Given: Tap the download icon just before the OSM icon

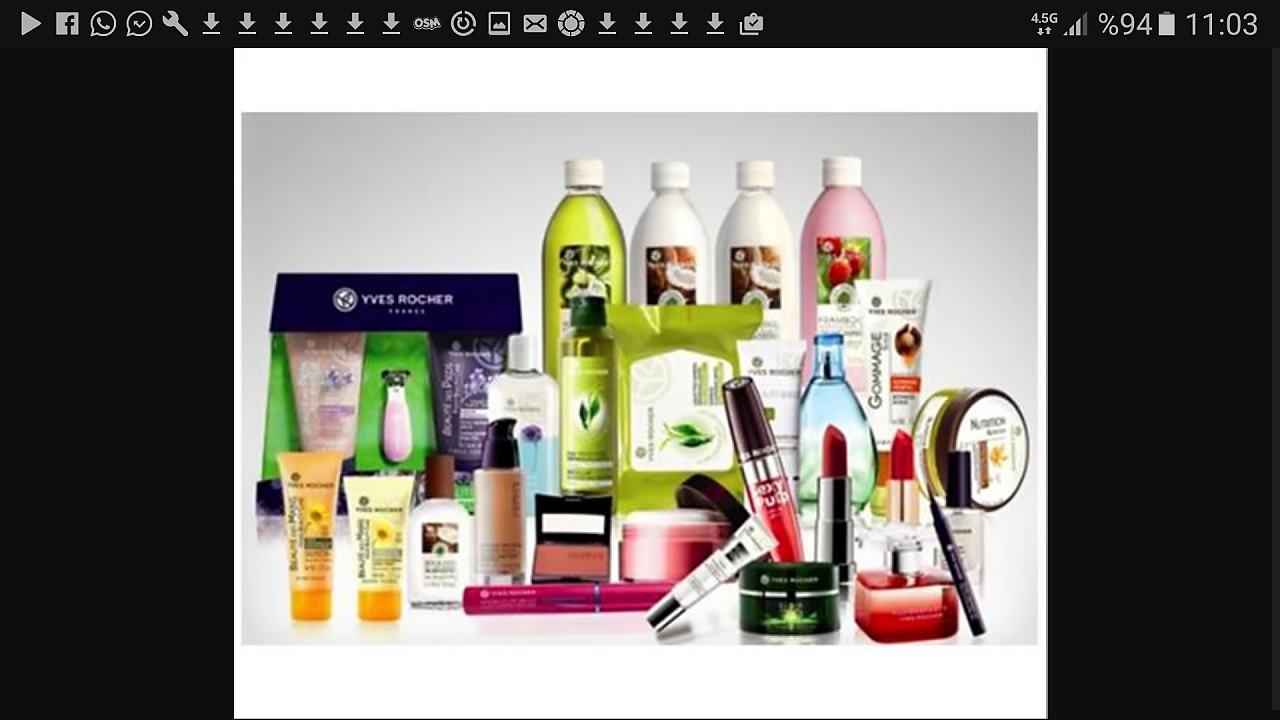Looking at the screenshot, I should [391, 23].
